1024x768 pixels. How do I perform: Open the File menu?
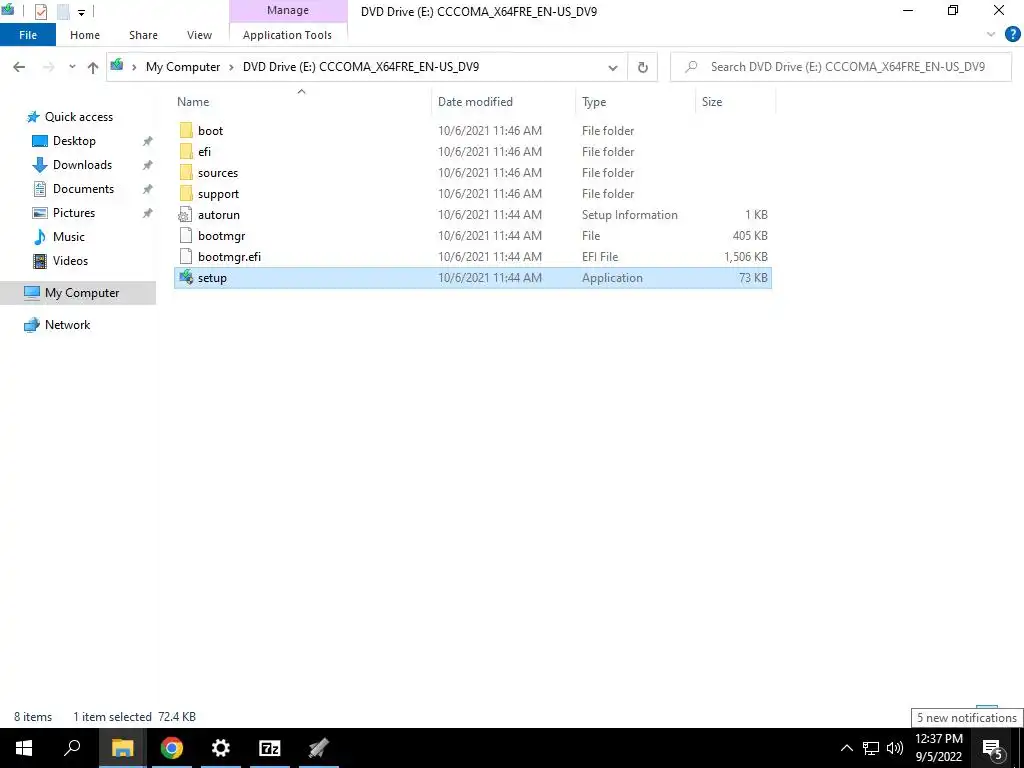point(28,35)
